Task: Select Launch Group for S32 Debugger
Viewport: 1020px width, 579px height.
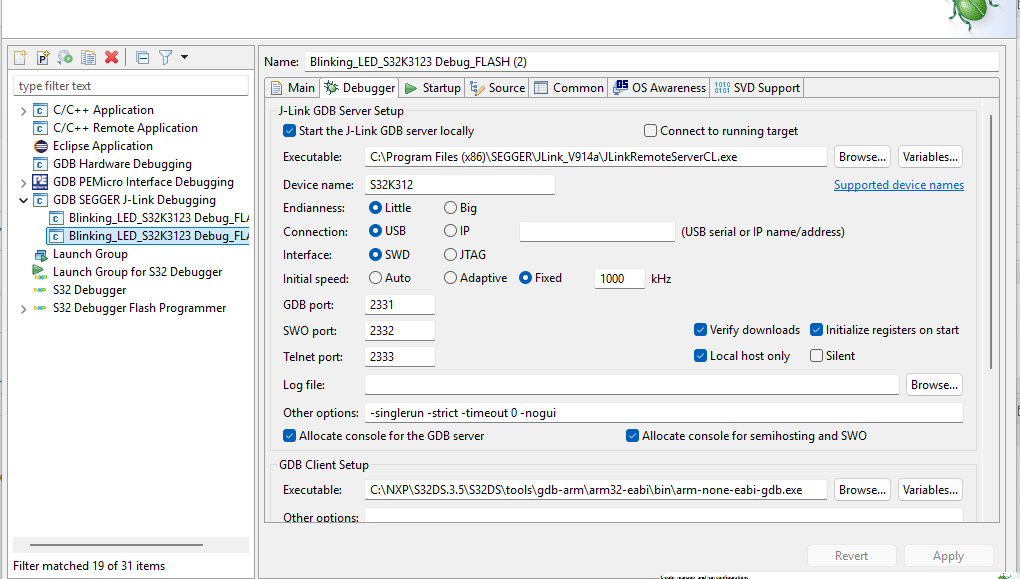Action: click(137, 272)
